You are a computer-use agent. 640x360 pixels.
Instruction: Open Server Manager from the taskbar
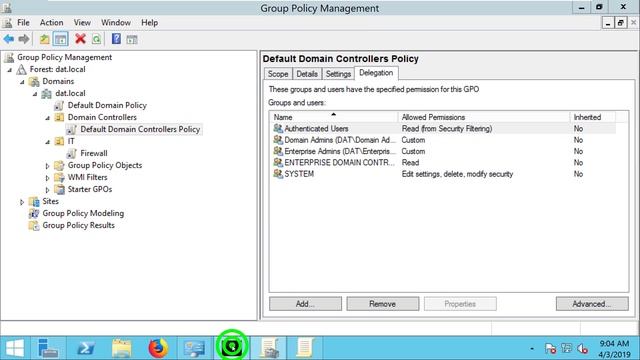[x=48, y=348]
